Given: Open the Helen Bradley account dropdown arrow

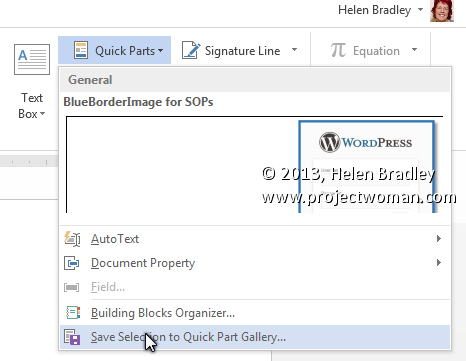Looking at the screenshot, I should [421, 10].
